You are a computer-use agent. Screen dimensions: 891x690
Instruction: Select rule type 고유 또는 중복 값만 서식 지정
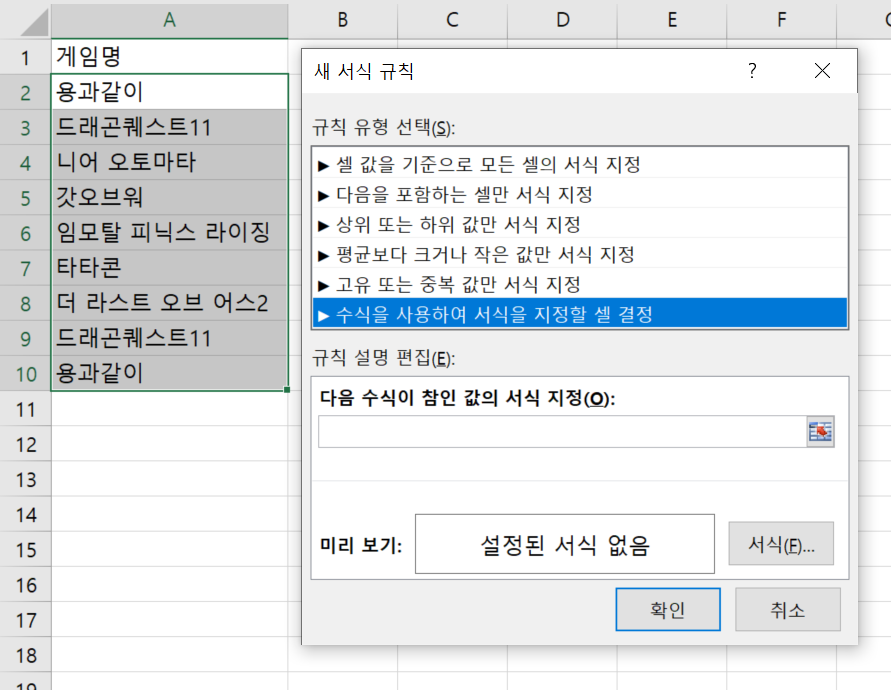[x=580, y=284]
